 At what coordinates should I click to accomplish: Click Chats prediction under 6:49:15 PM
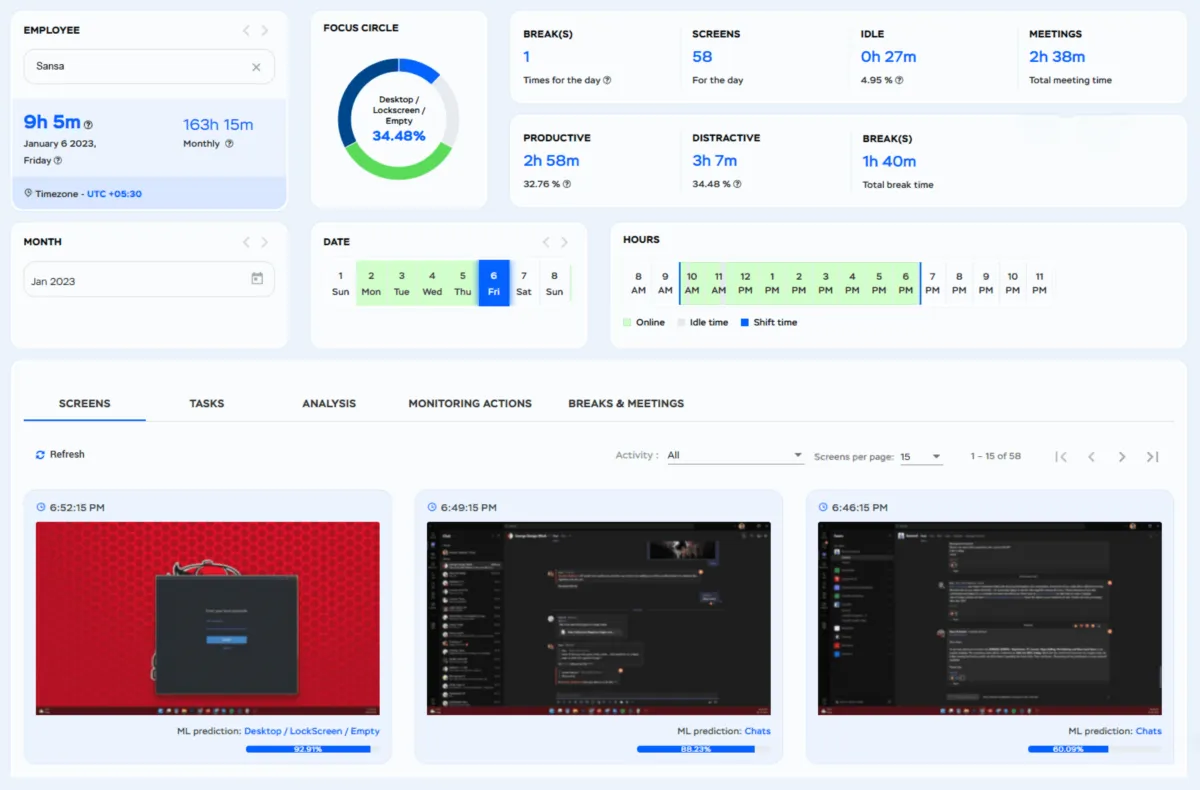pos(758,731)
